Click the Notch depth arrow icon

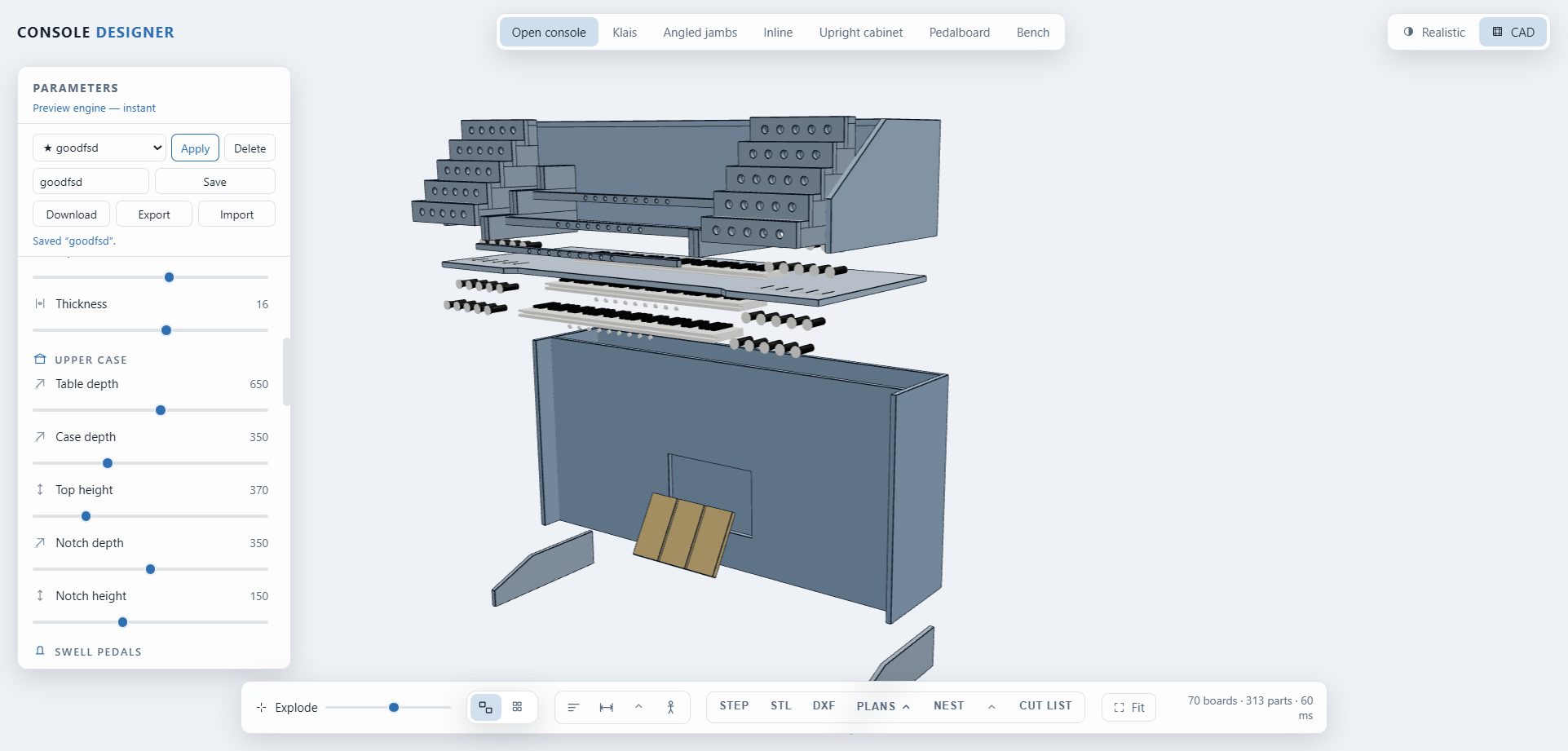point(40,542)
